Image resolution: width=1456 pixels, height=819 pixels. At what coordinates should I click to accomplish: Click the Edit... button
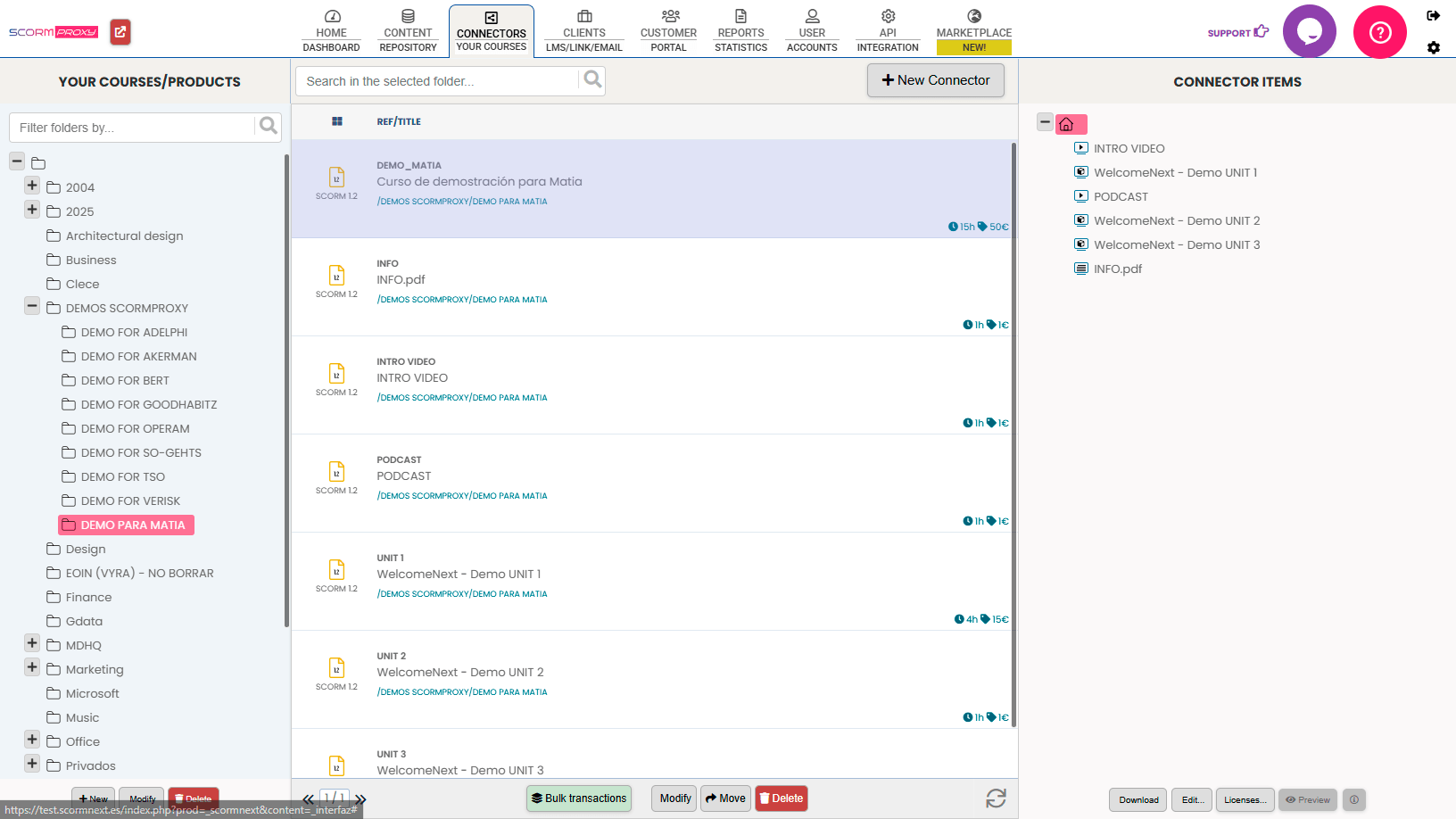pyautogui.click(x=1193, y=799)
